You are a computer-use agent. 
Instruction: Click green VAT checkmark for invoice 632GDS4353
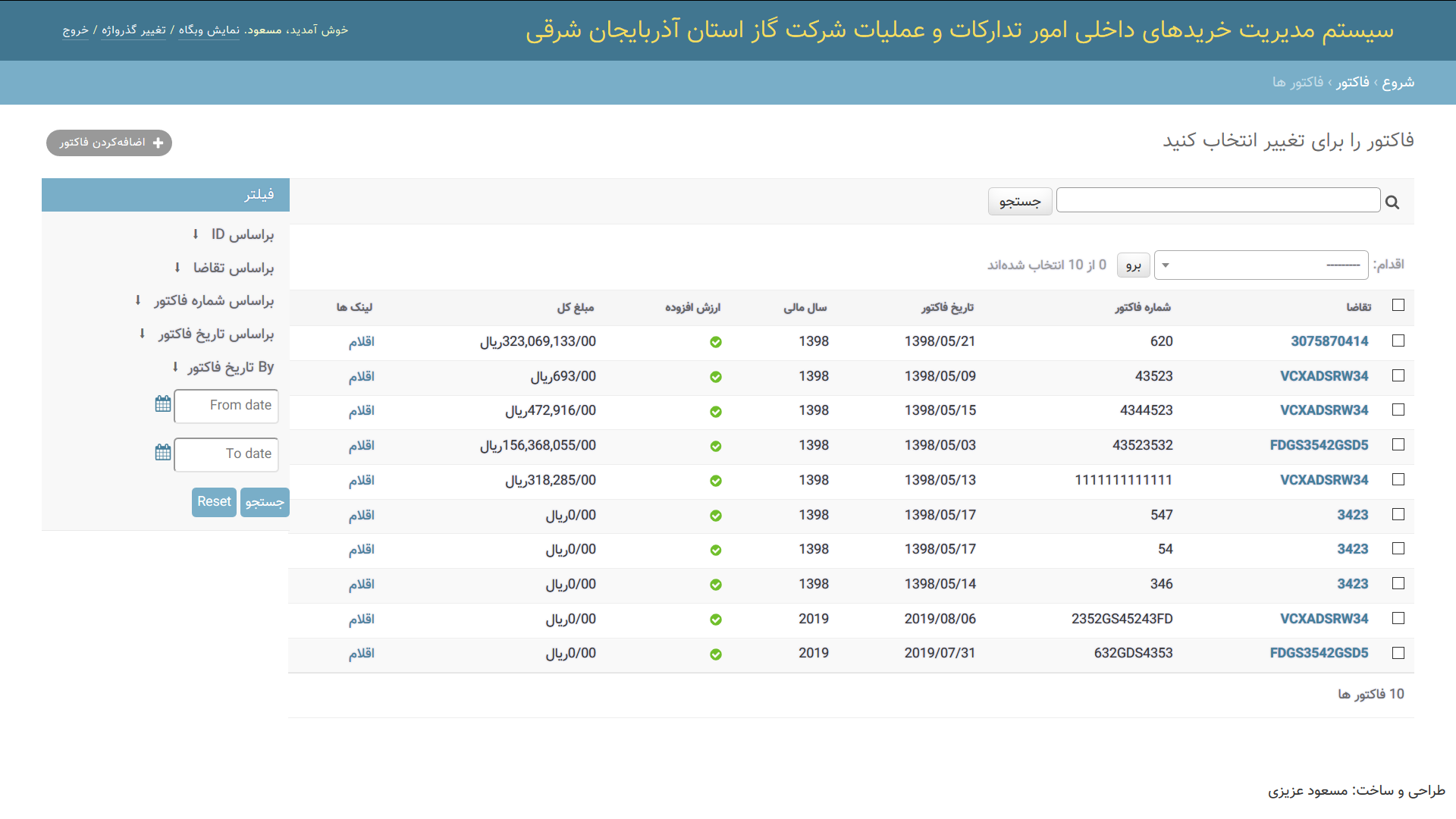coord(715,654)
